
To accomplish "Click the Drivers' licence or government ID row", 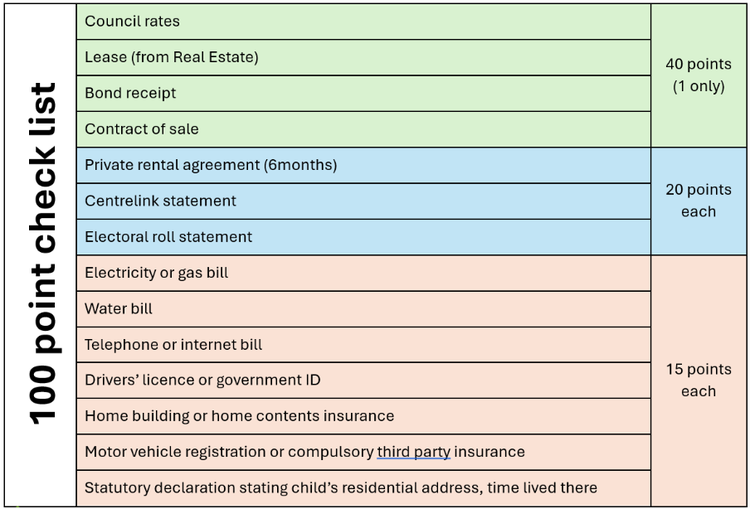I will click(202, 380).
